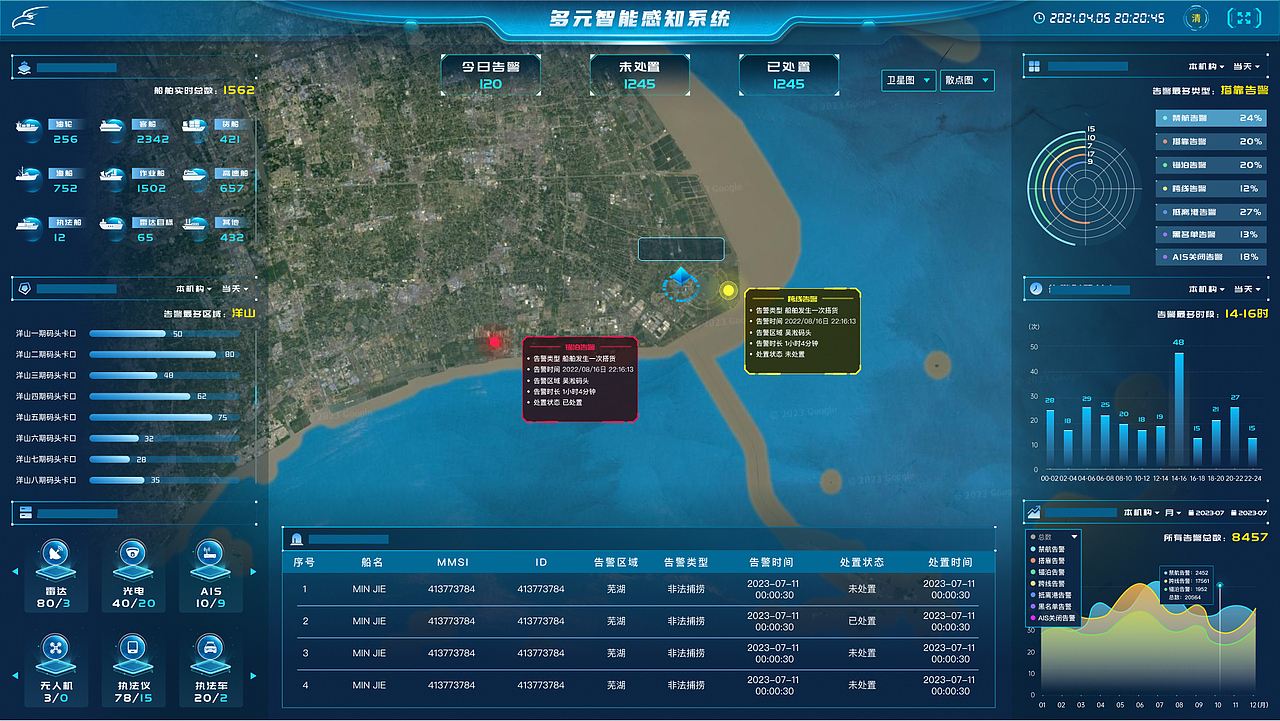Open the 当天 dropdown in alarm area panel
The width and height of the screenshot is (1280, 721).
click(x=235, y=289)
